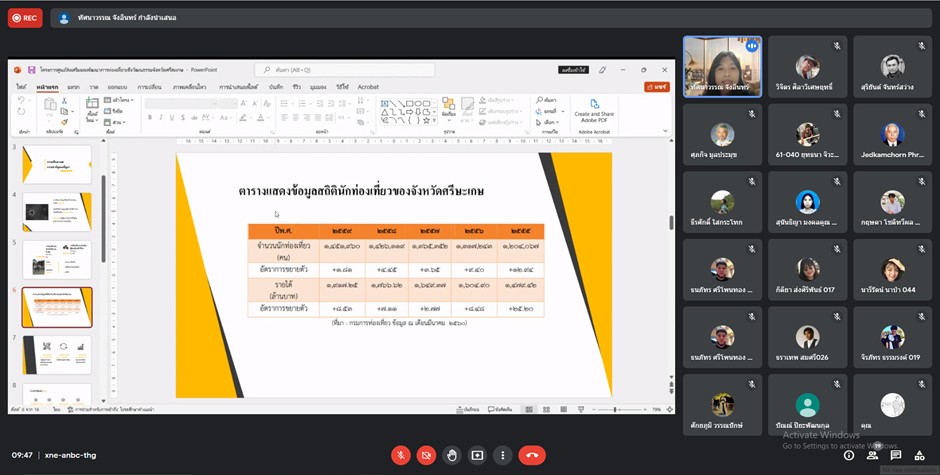Image resolution: width=940 pixels, height=475 pixels.
Task: Click the Create and Share Adobe PDF icon
Action: click(594, 106)
